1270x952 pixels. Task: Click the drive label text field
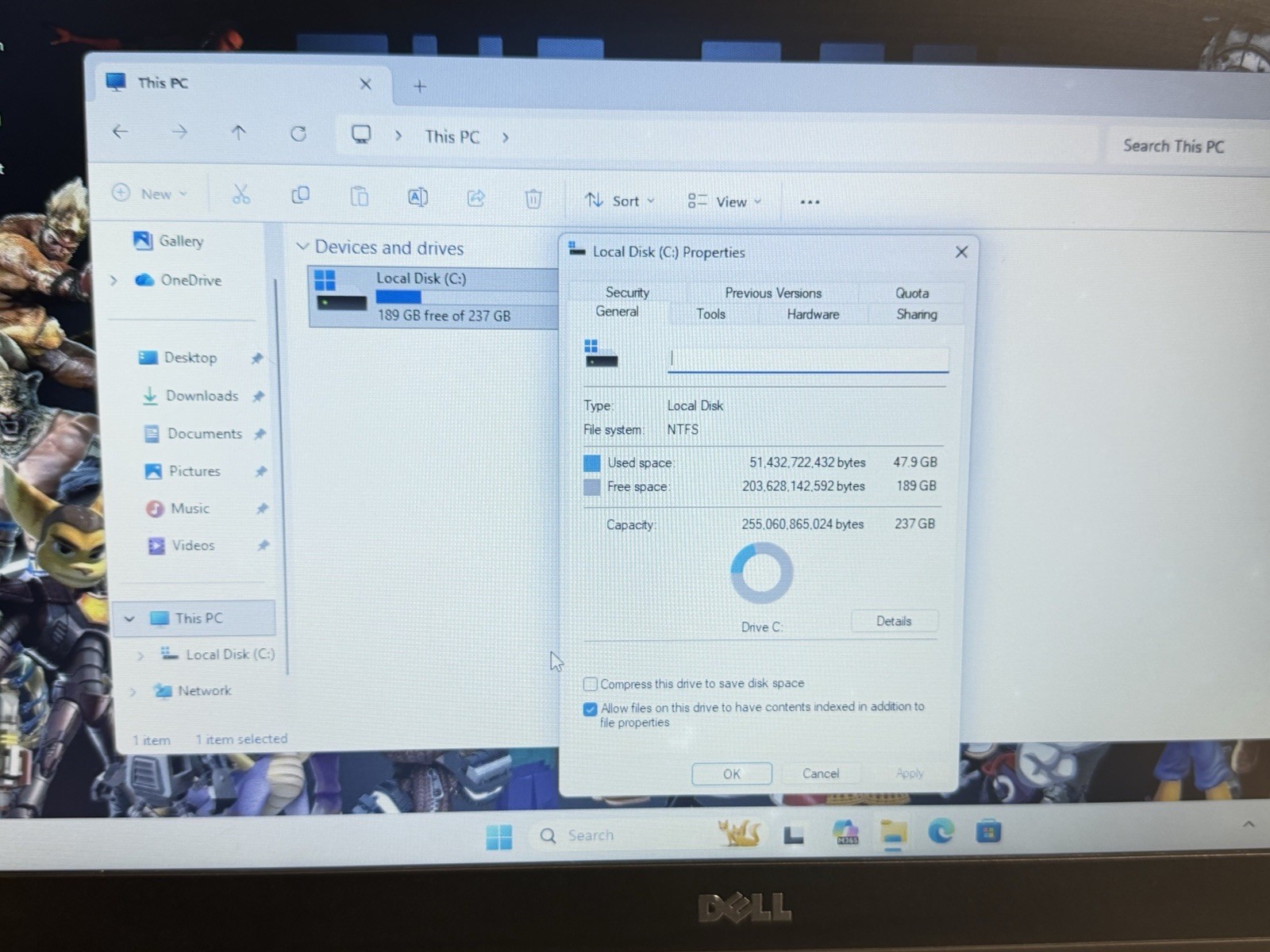coord(808,359)
